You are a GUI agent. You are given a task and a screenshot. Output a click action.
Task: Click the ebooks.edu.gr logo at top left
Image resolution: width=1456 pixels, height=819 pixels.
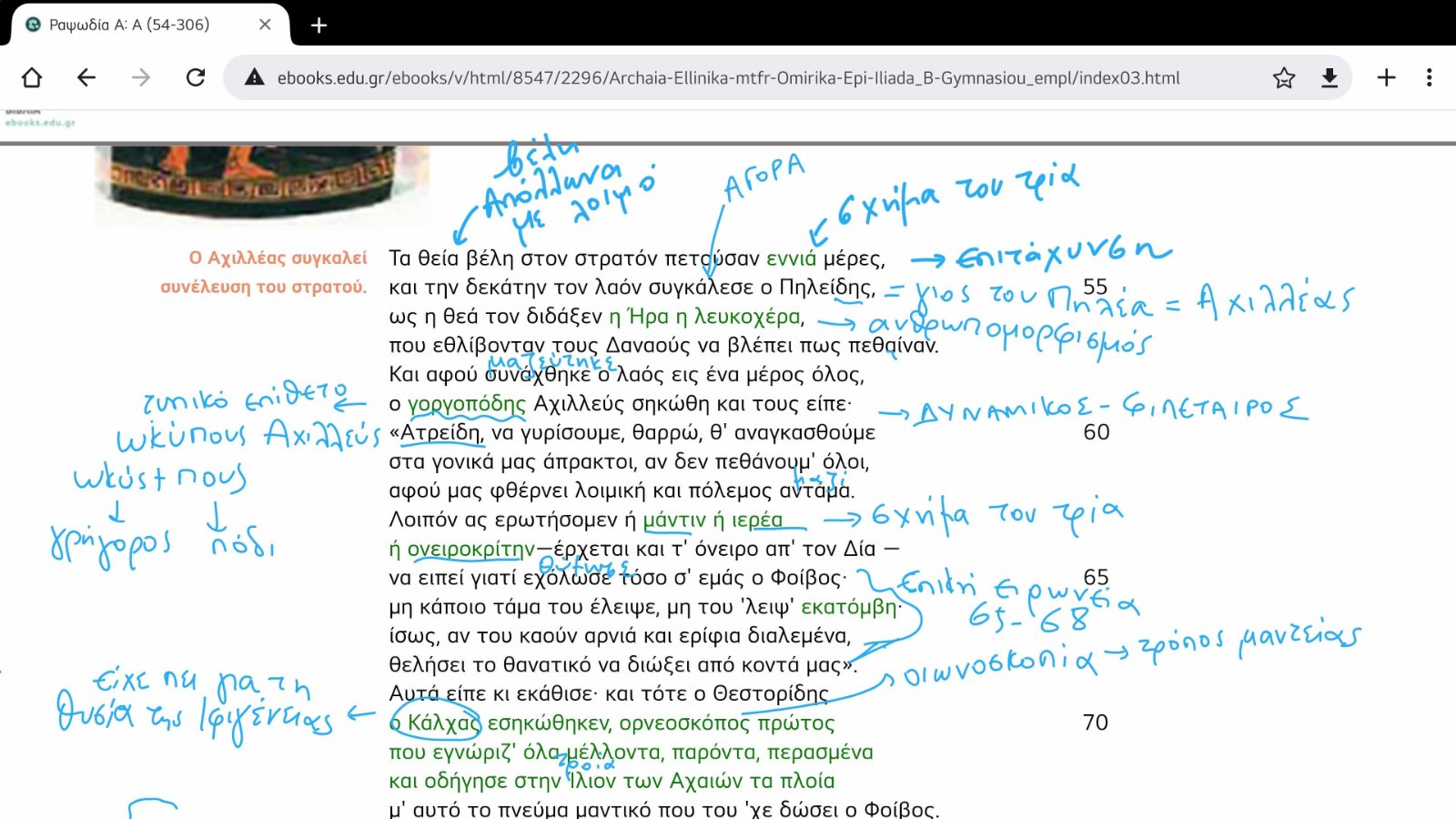(x=40, y=118)
